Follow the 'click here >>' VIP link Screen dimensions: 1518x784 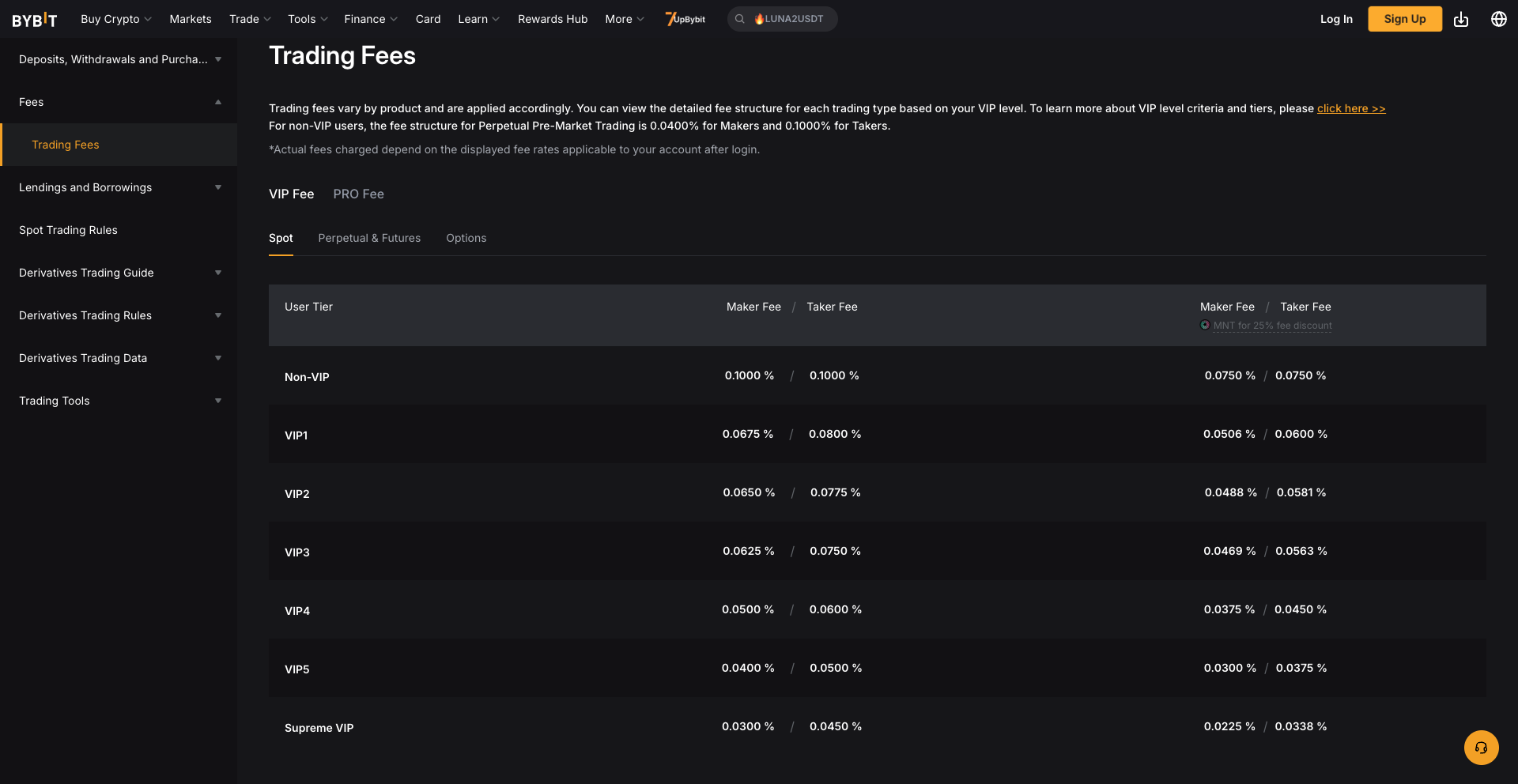[1351, 108]
